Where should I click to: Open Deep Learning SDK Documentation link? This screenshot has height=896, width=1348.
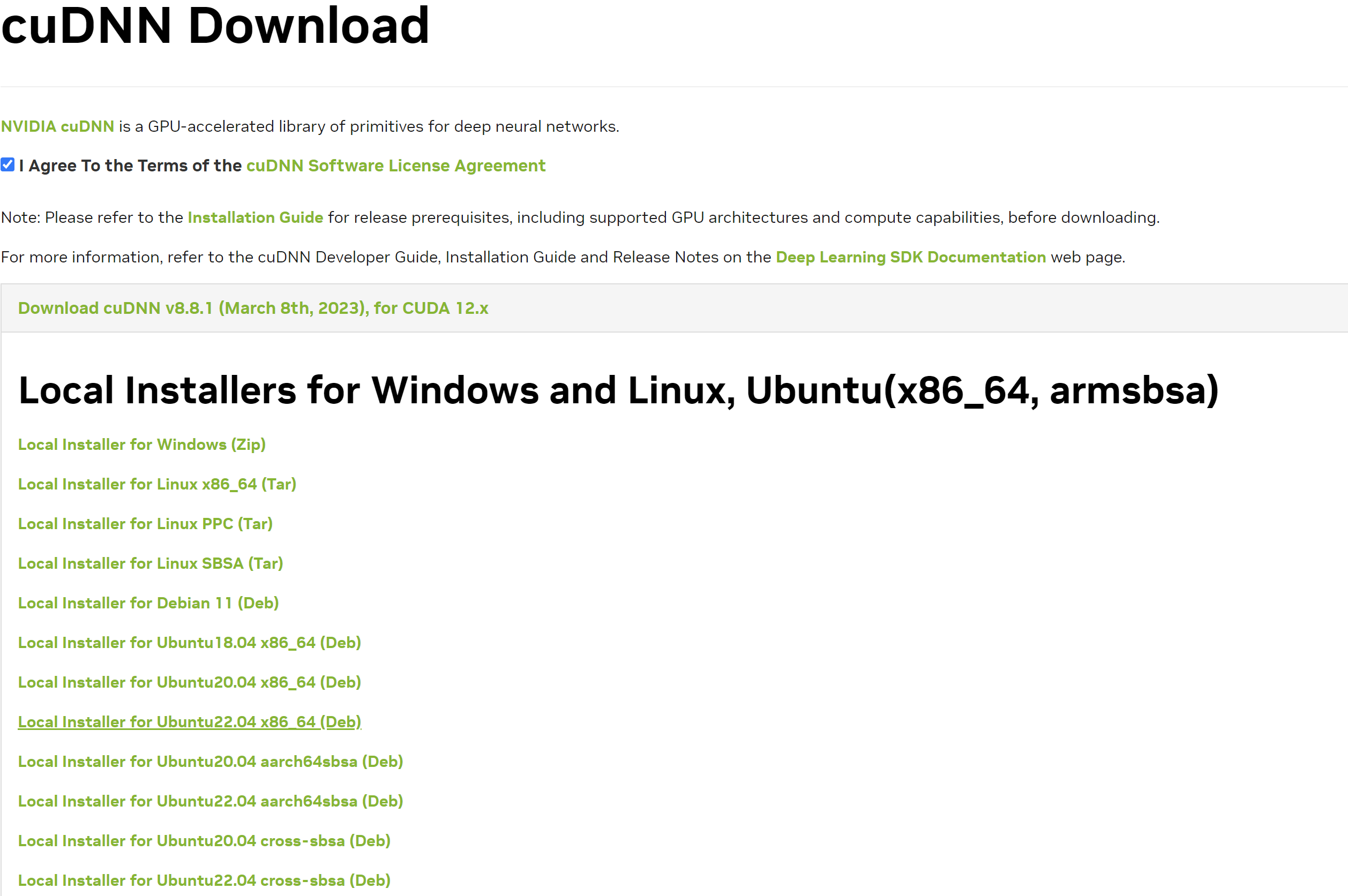point(911,257)
